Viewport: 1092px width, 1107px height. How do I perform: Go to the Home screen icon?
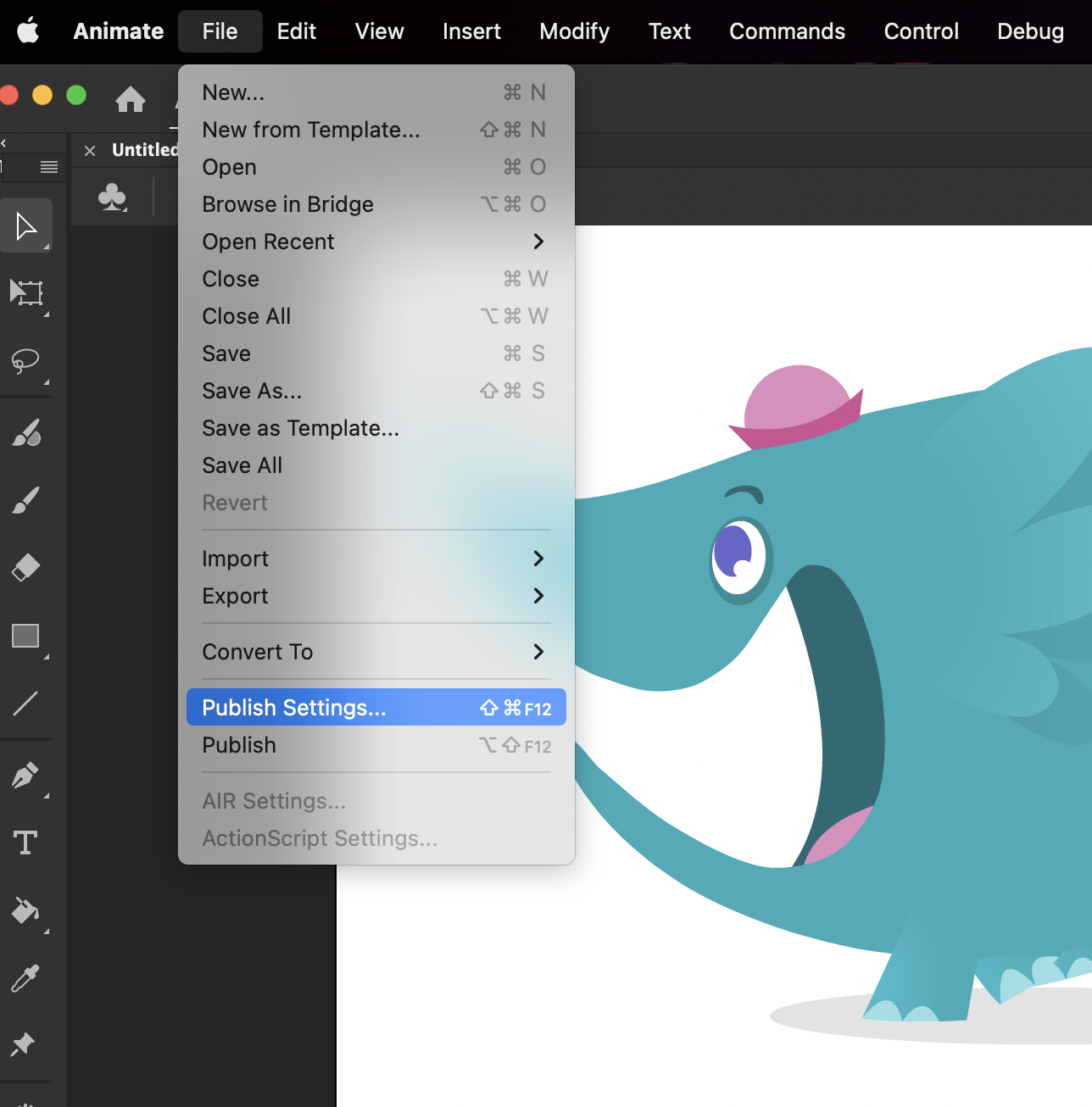point(131,99)
